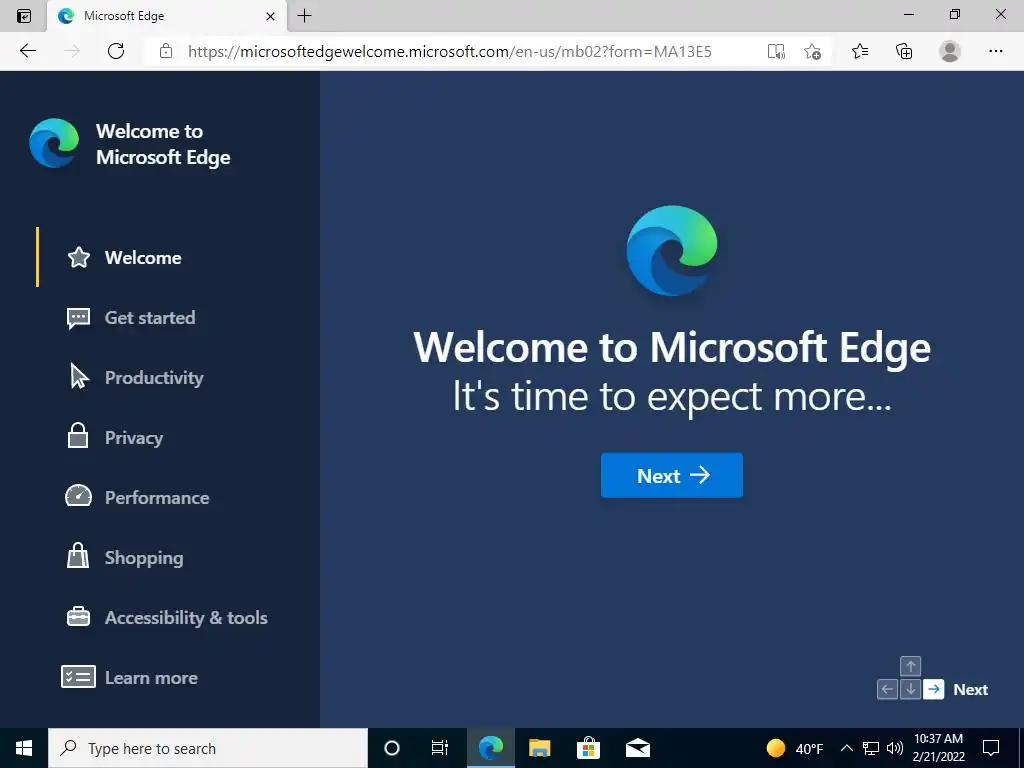The image size is (1024, 768).
Task: Add this page to favorites star
Action: [812, 52]
